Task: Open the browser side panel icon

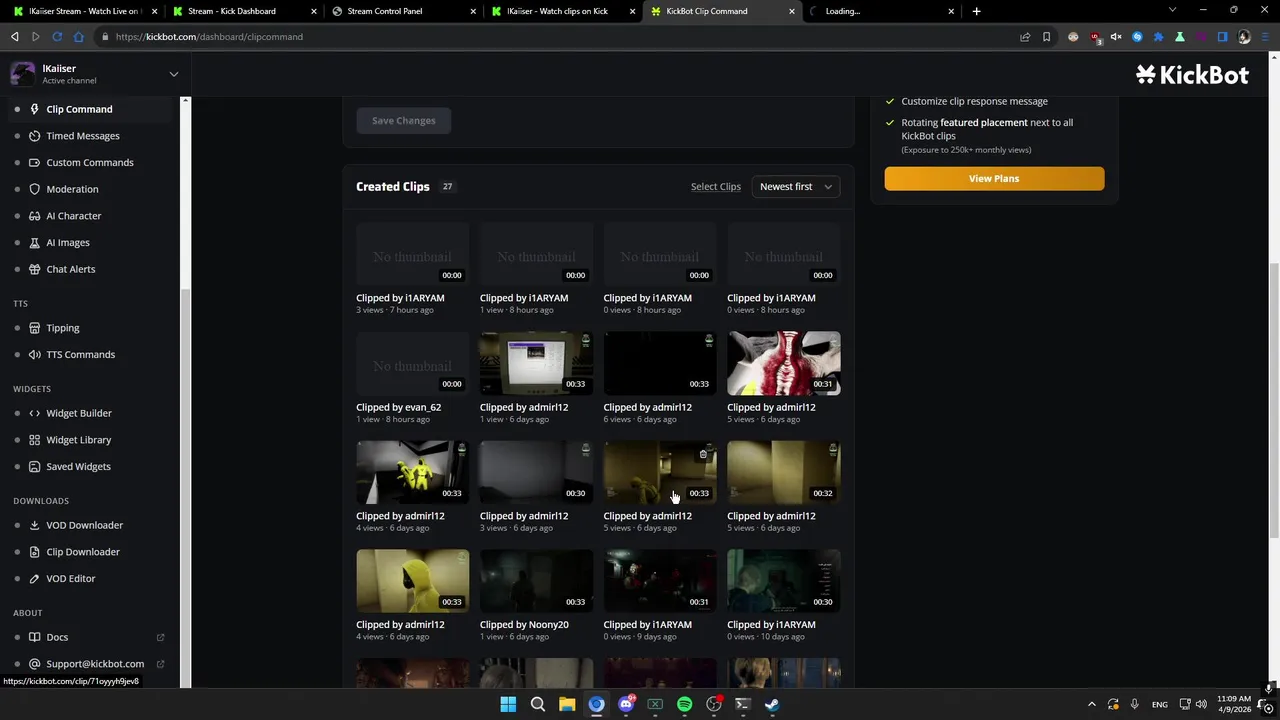Action: 1222,37
